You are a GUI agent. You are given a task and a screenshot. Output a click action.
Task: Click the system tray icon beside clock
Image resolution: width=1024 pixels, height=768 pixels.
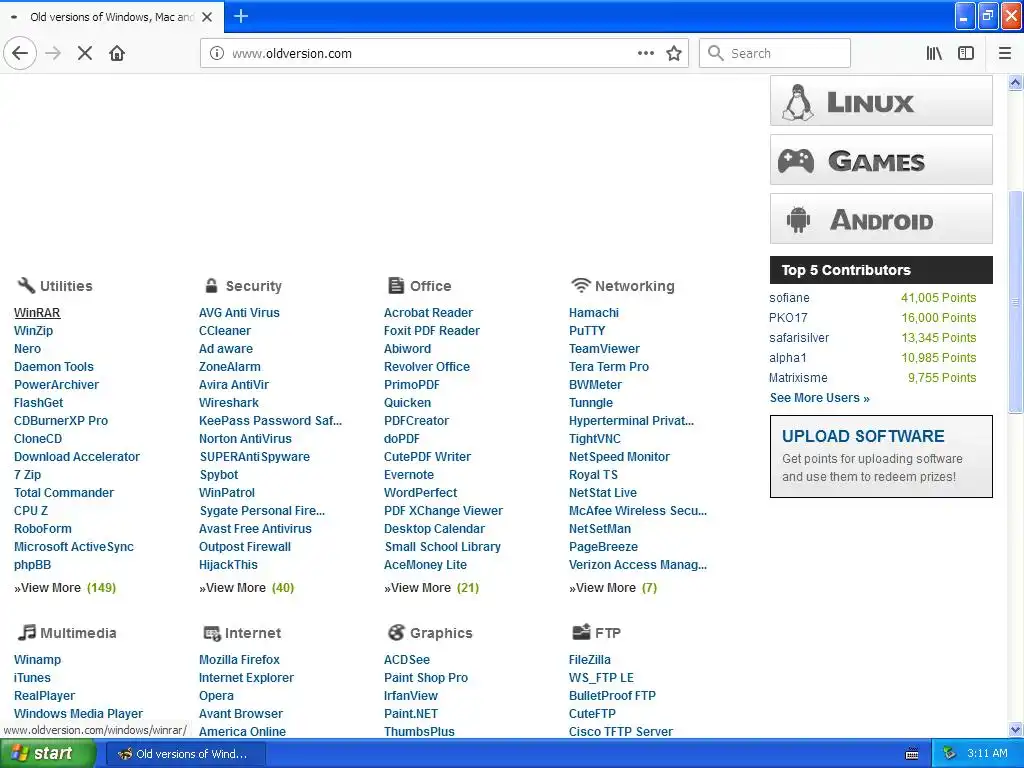point(950,754)
